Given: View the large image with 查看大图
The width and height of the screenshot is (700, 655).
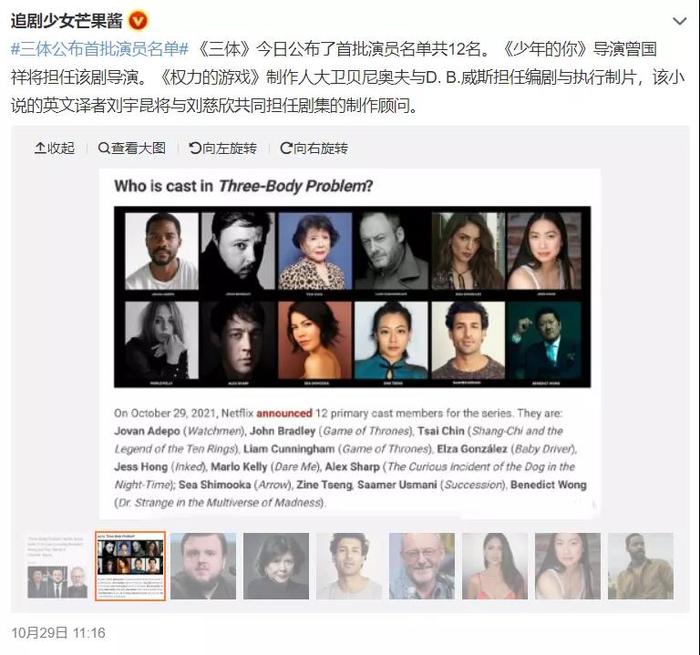Looking at the screenshot, I should pyautogui.click(x=132, y=148).
